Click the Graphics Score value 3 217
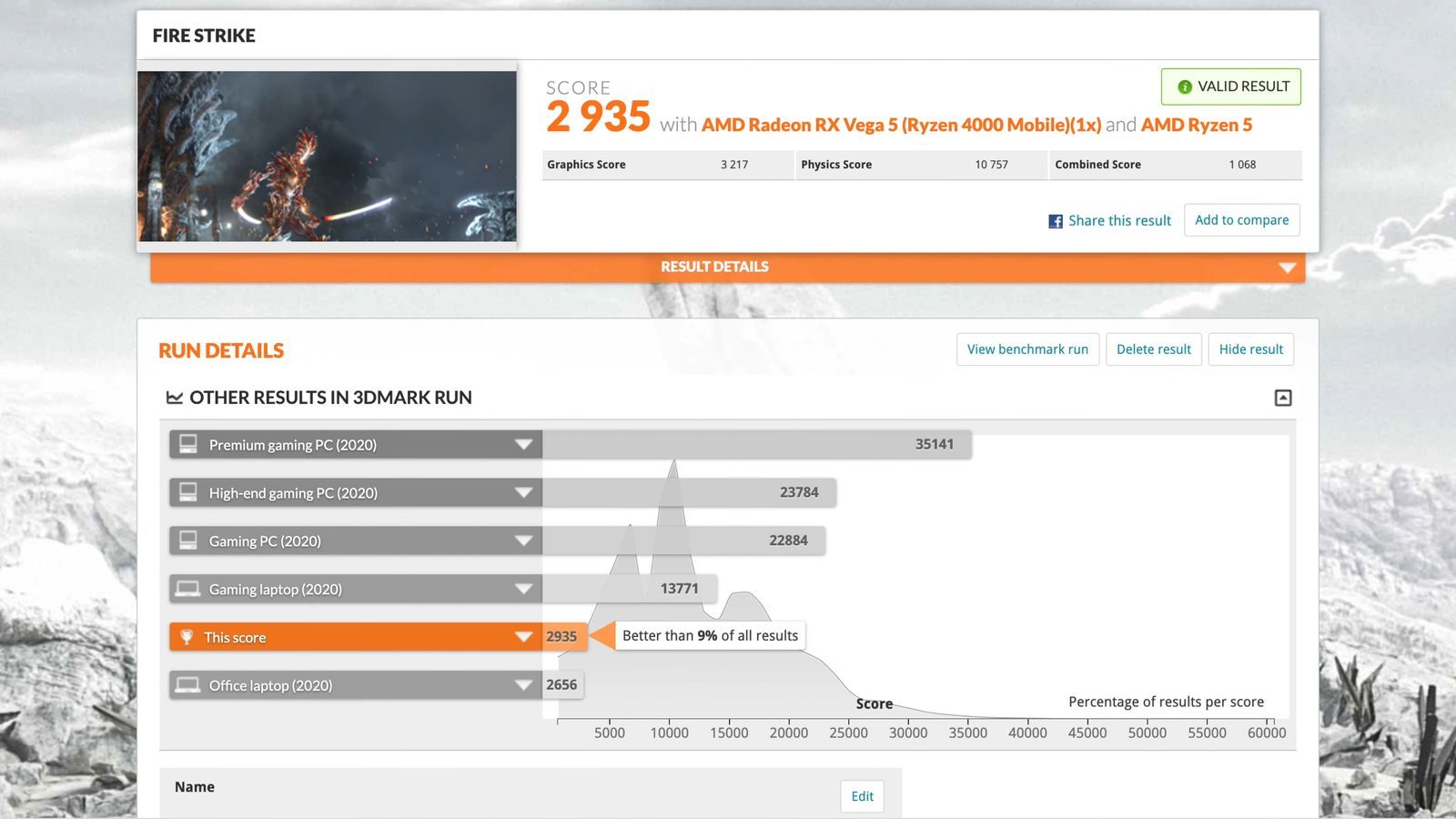The width and height of the screenshot is (1456, 819). point(734,165)
